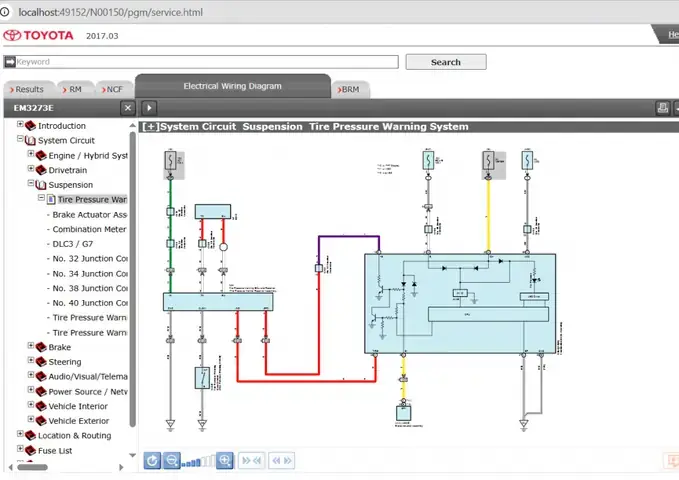This screenshot has height=480, width=679.
Task: Expand Location & Routing node
Action: point(20,434)
